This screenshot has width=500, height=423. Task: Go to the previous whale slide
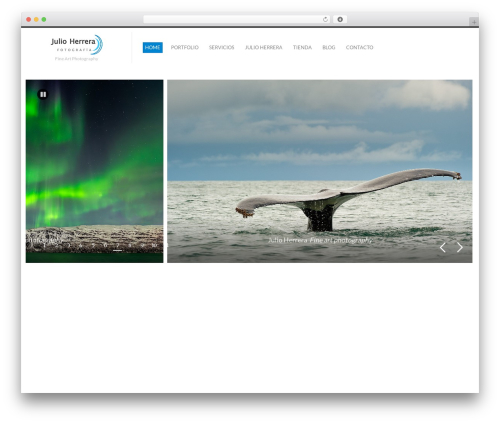coord(443,248)
